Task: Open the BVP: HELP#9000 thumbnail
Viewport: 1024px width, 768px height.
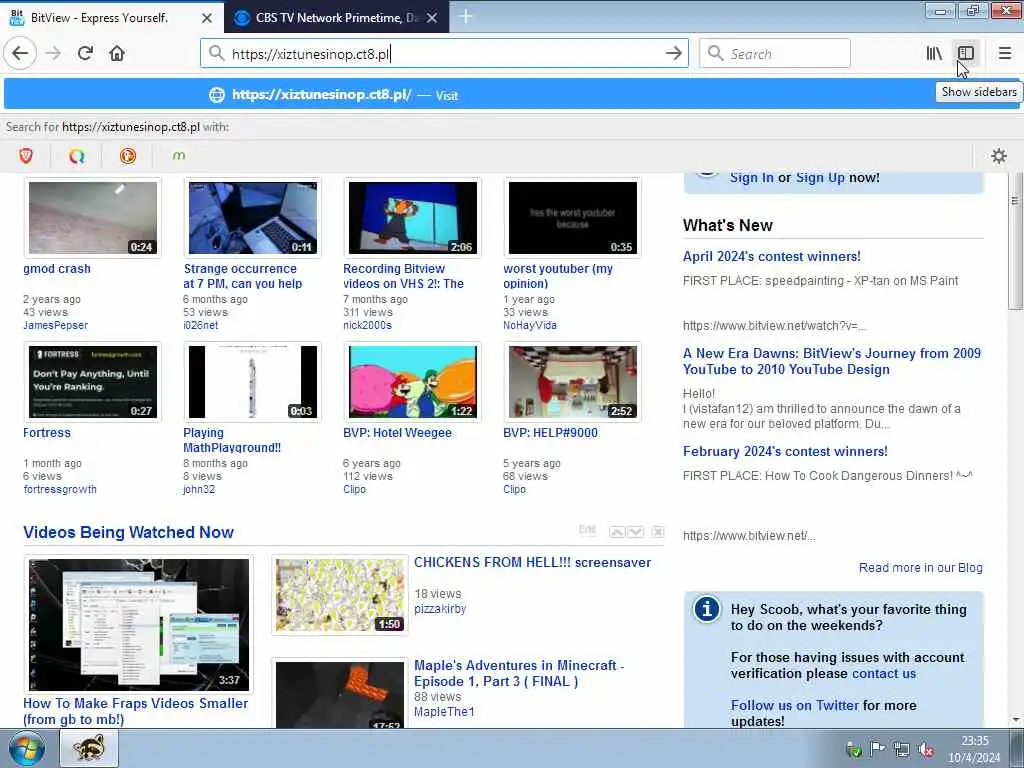Action: (573, 381)
